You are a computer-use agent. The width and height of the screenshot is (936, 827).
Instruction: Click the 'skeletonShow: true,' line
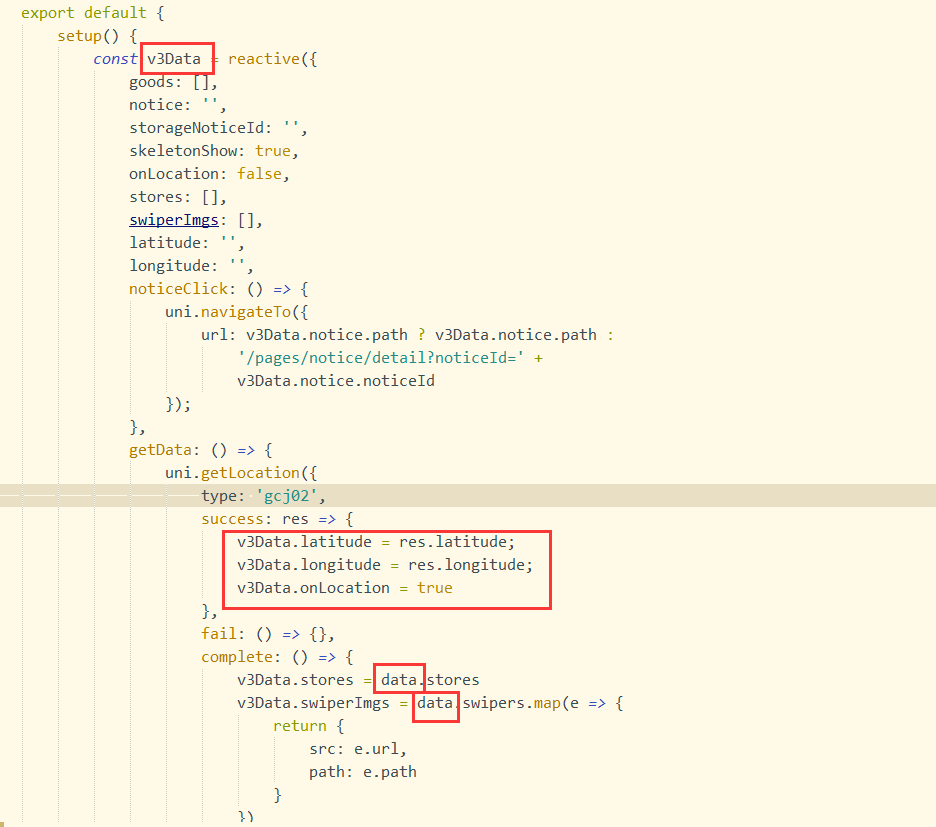(x=214, y=151)
